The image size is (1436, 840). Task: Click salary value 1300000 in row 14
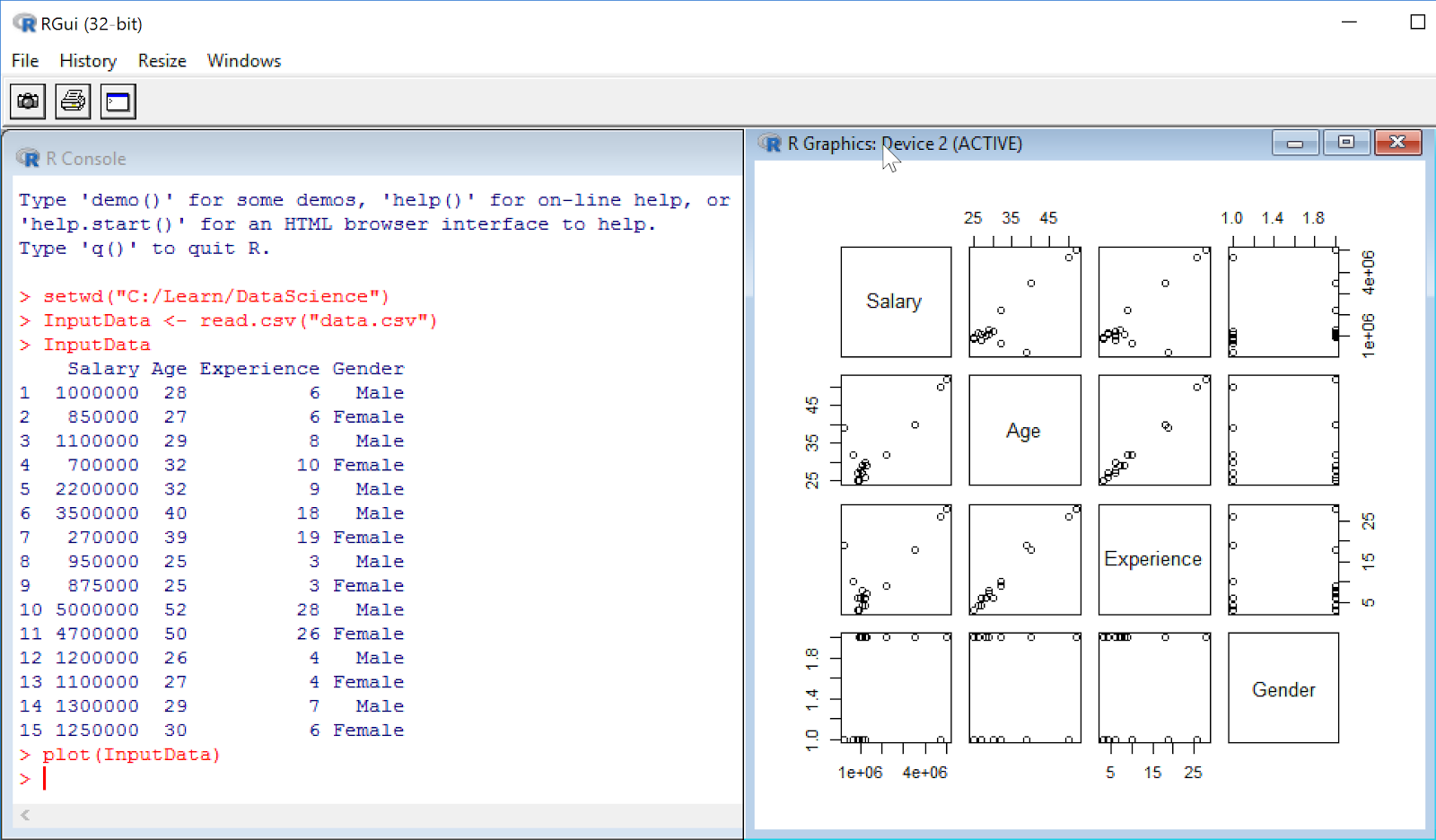point(97,706)
